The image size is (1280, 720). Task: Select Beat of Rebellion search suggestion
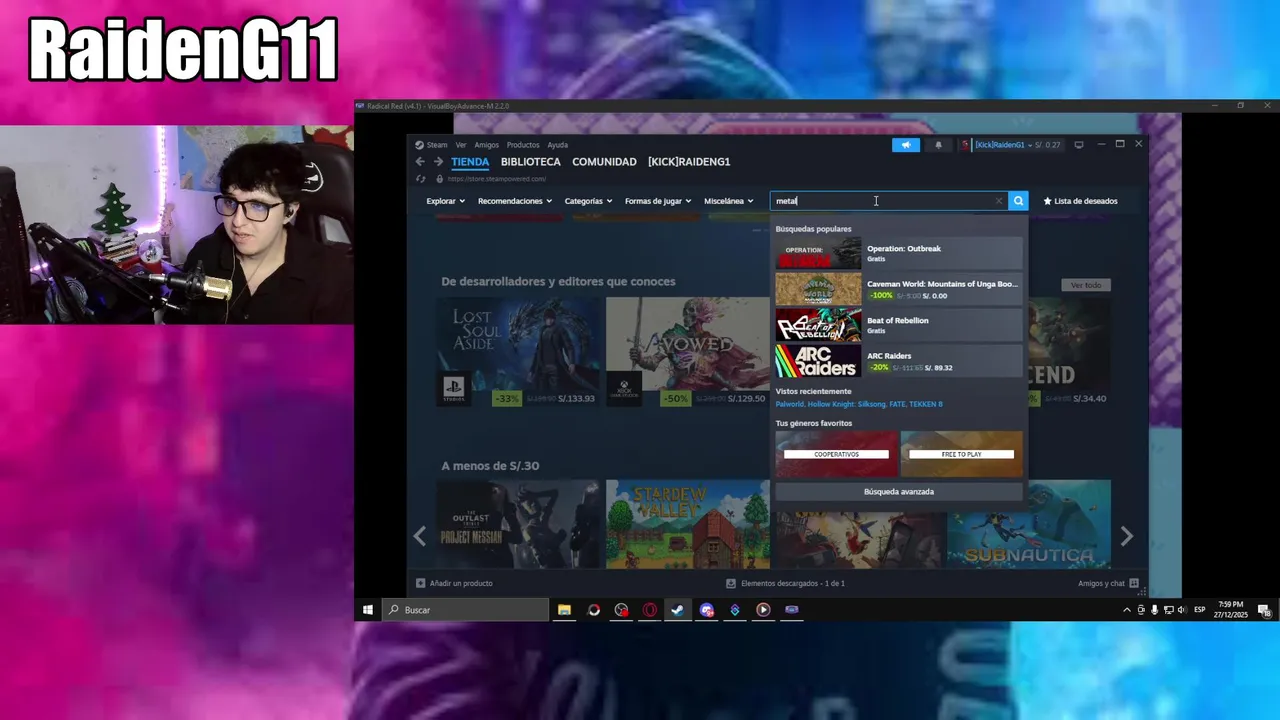coord(898,325)
